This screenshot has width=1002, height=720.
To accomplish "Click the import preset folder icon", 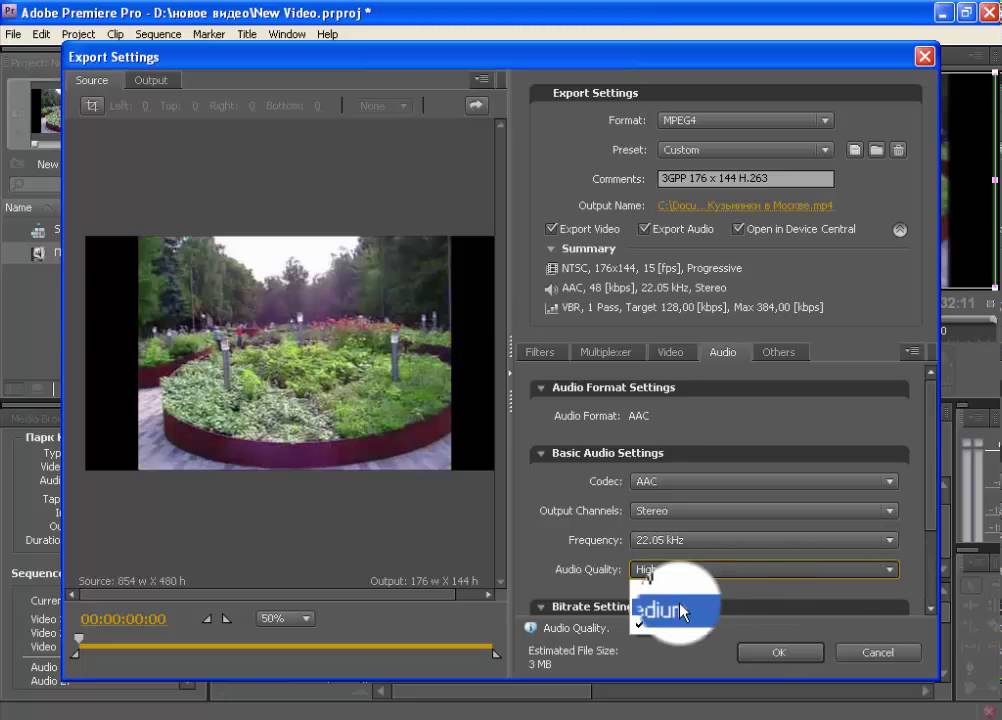I will click(x=876, y=150).
